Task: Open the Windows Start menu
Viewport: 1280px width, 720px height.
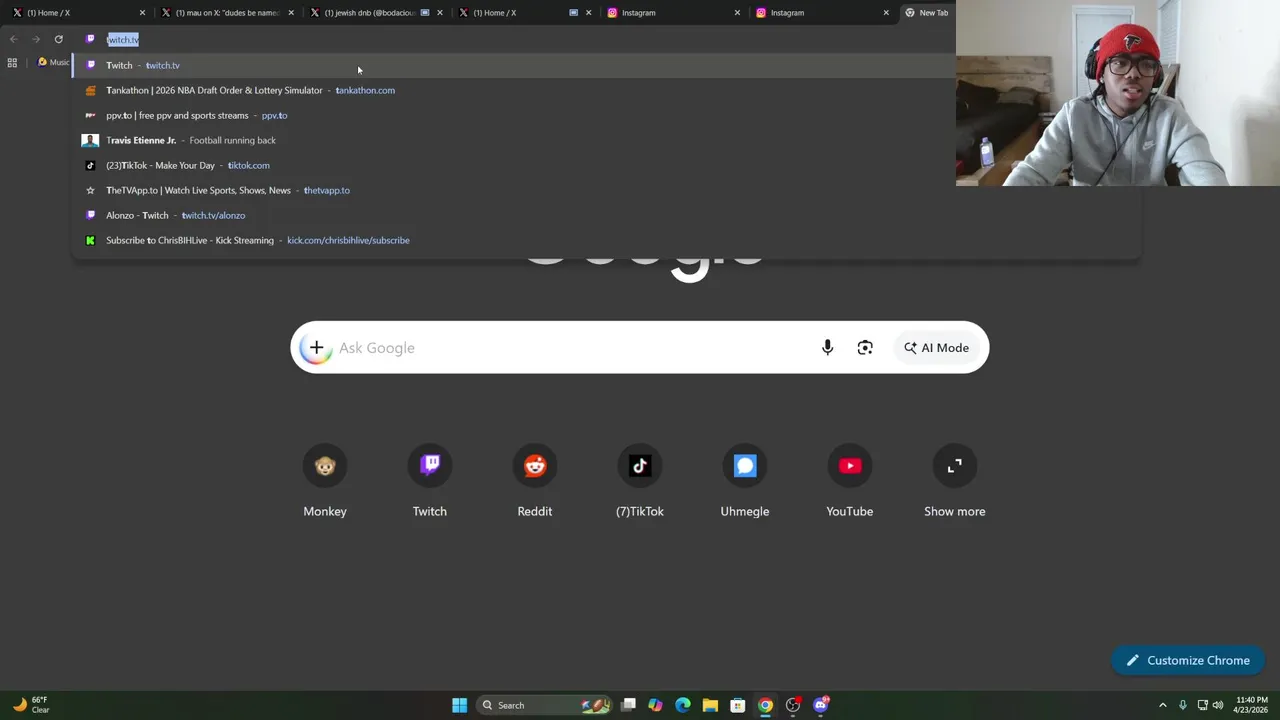Action: pyautogui.click(x=459, y=705)
